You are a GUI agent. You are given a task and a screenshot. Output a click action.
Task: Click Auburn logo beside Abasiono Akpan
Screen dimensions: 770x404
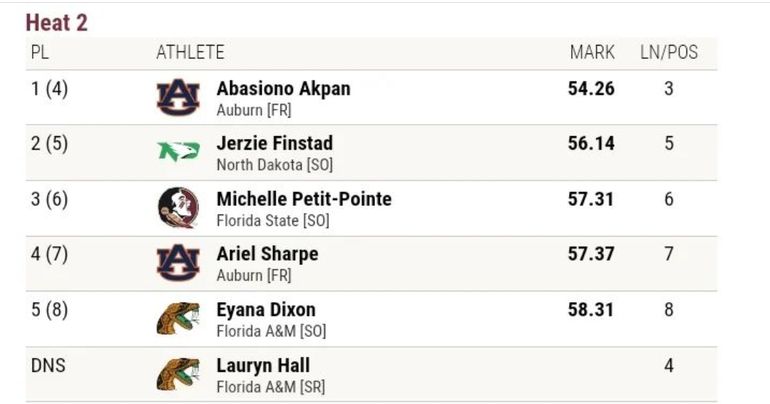coord(178,97)
